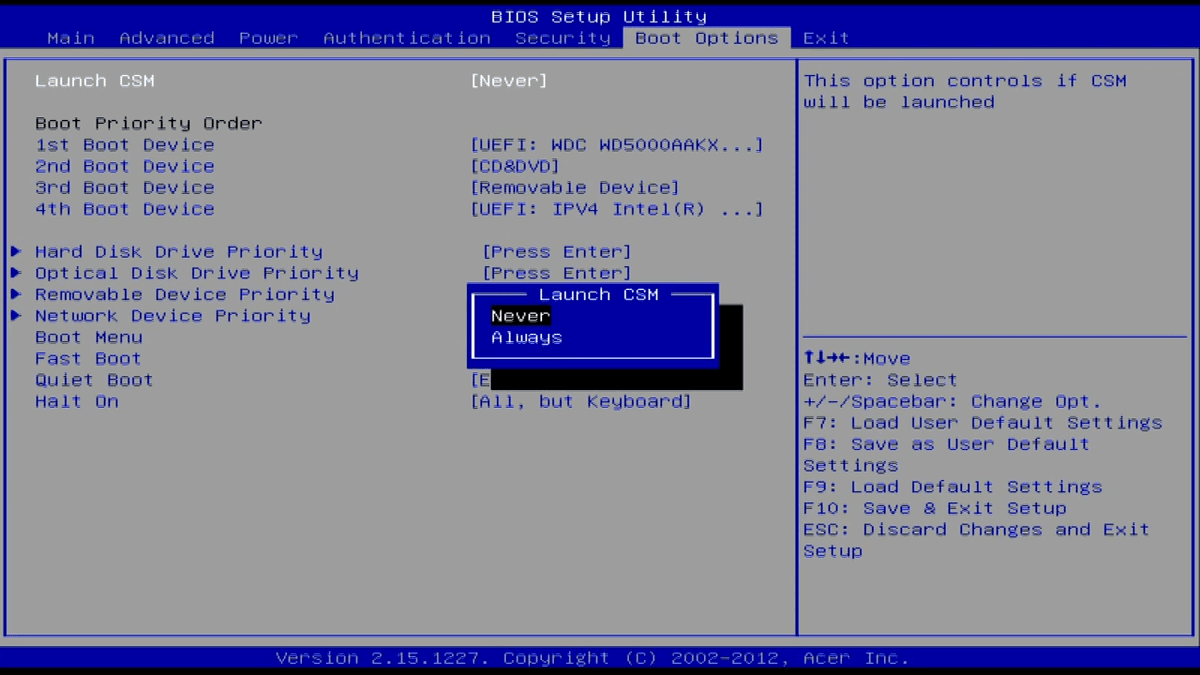
Task: Click Launch CSM Never value field
Action: [509, 81]
